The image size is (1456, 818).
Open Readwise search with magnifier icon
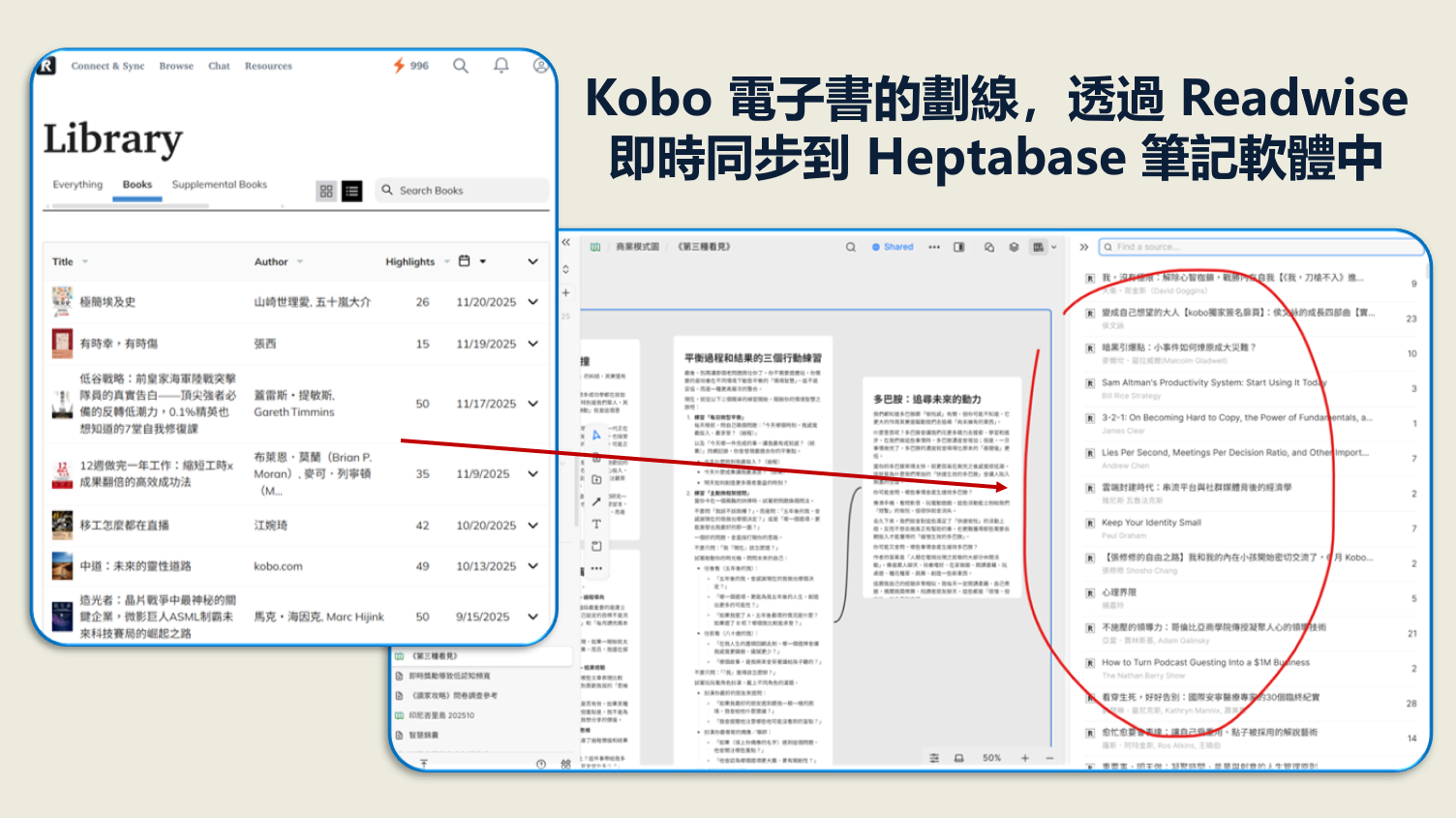pyautogui.click(x=461, y=66)
